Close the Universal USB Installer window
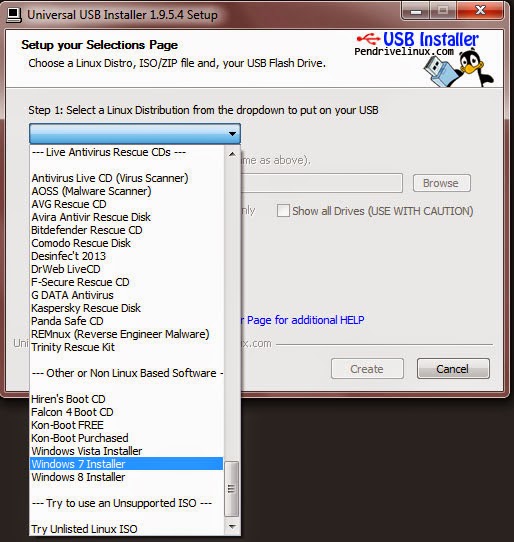 [480, 10]
